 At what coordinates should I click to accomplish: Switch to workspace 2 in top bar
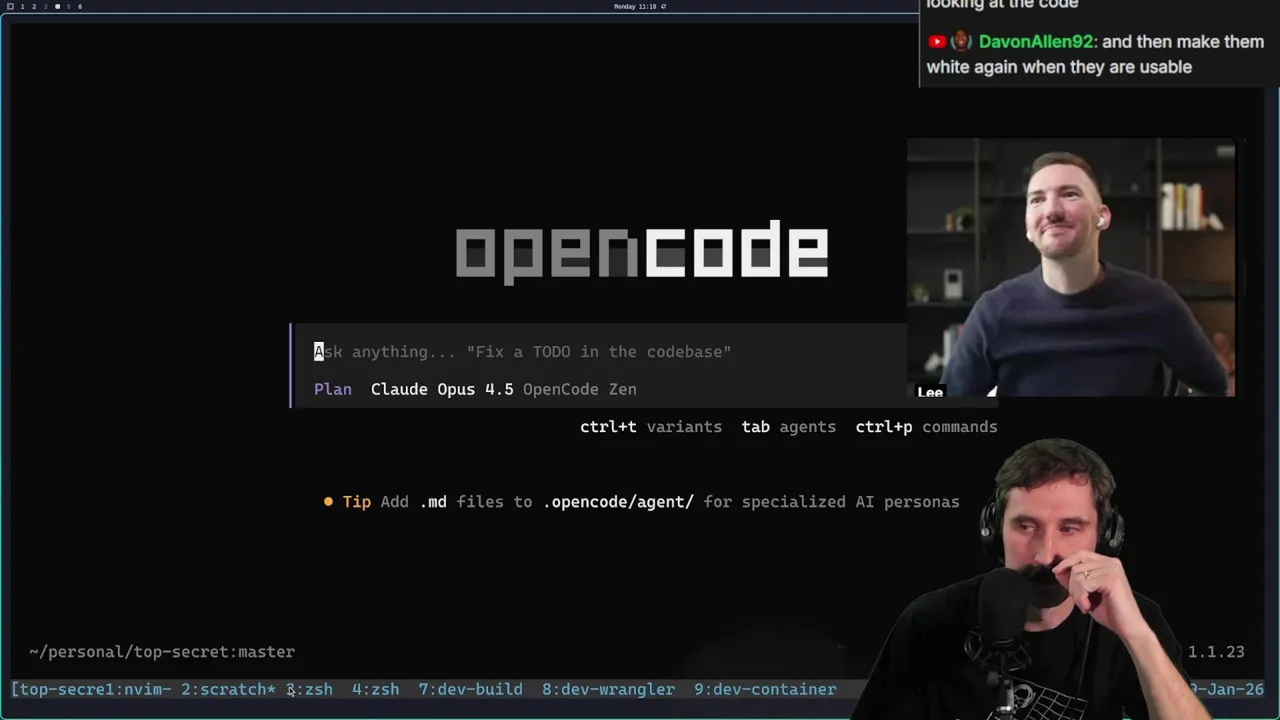click(33, 6)
